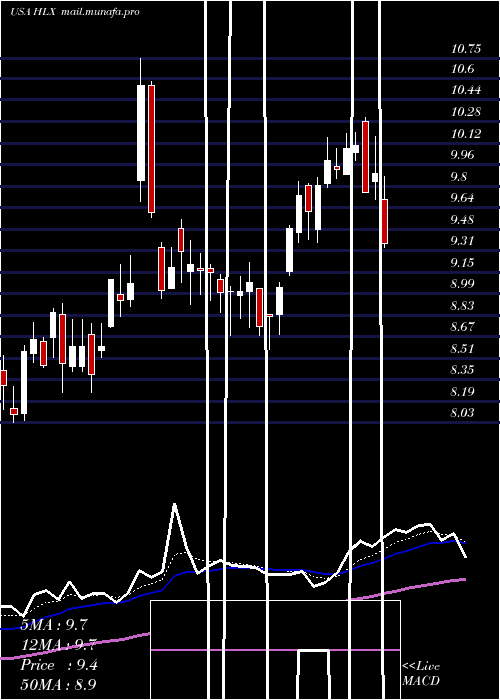Viewport: 500px width, 700px height.
Task: Click the 10.44 price axis label
Action: coord(466,90)
